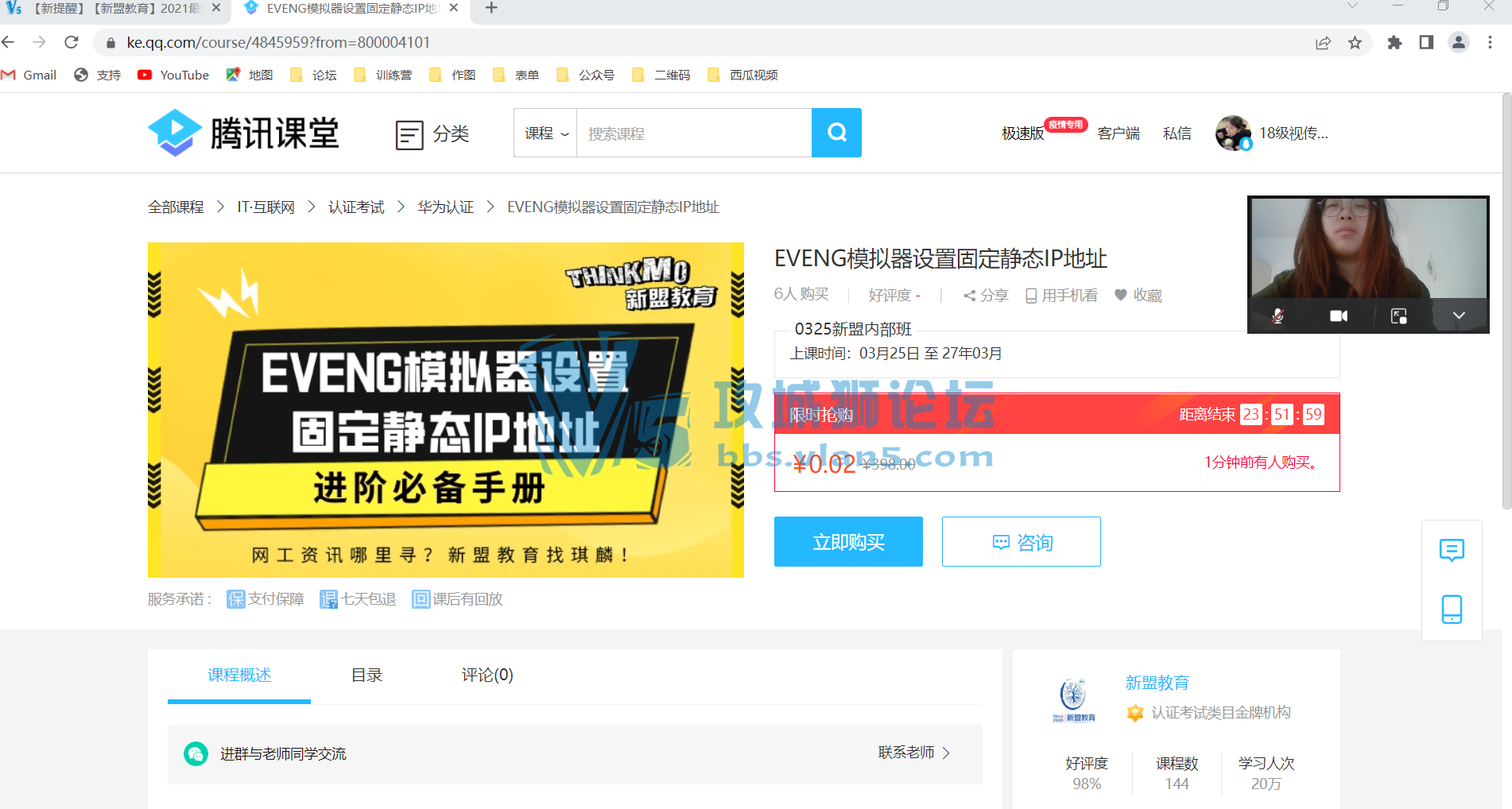This screenshot has width=1512, height=809.
Task: Open the 分类 category menu icon
Action: [409, 134]
